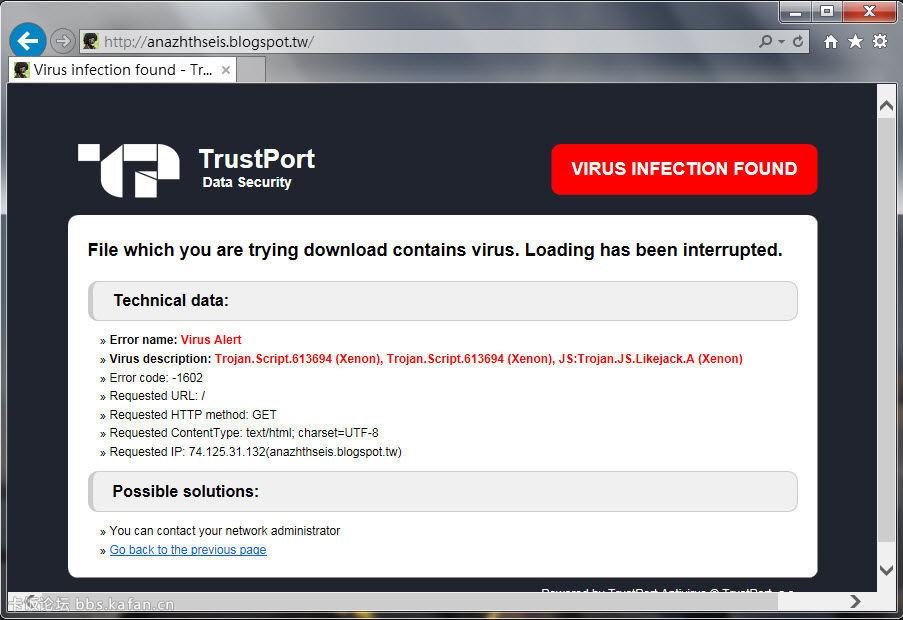Click the 'Error code: -1602' line

click(x=156, y=378)
